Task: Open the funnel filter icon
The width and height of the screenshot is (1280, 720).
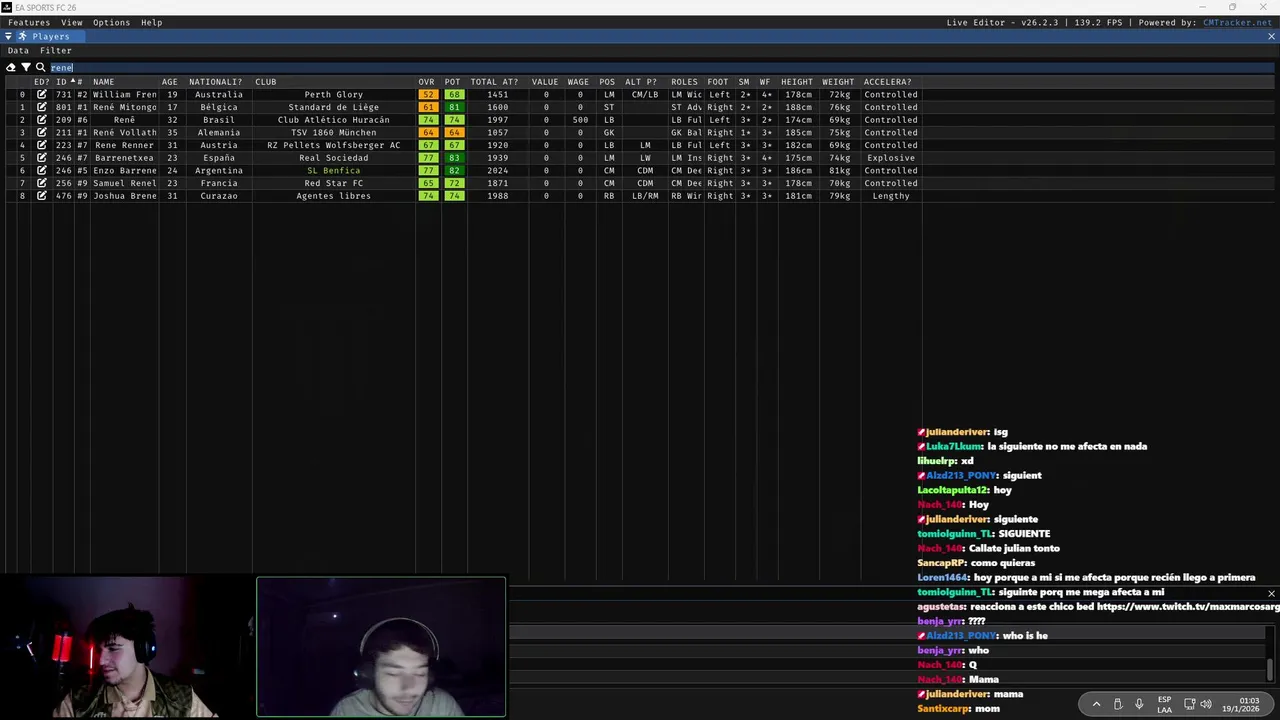Action: [26, 67]
